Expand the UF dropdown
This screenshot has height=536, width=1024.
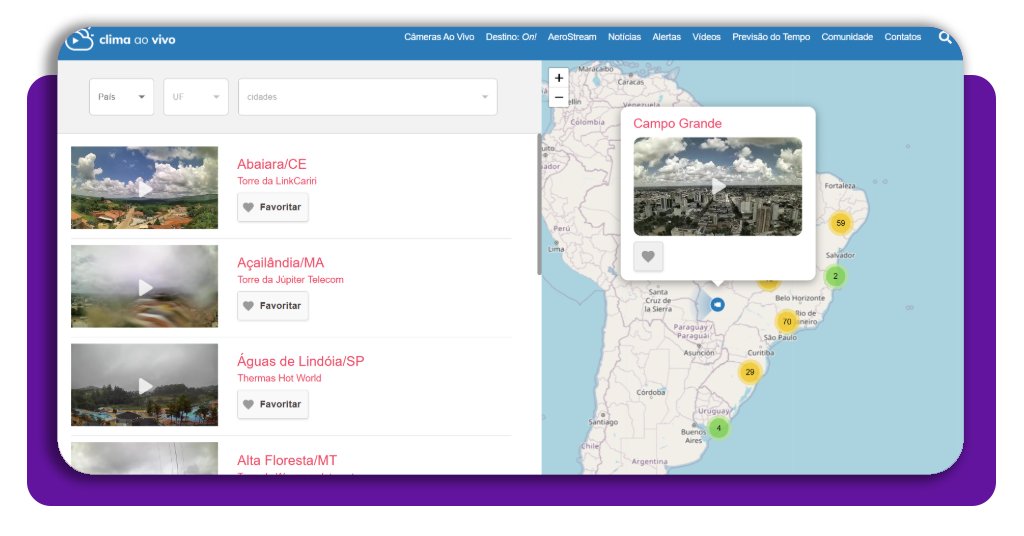(x=196, y=97)
